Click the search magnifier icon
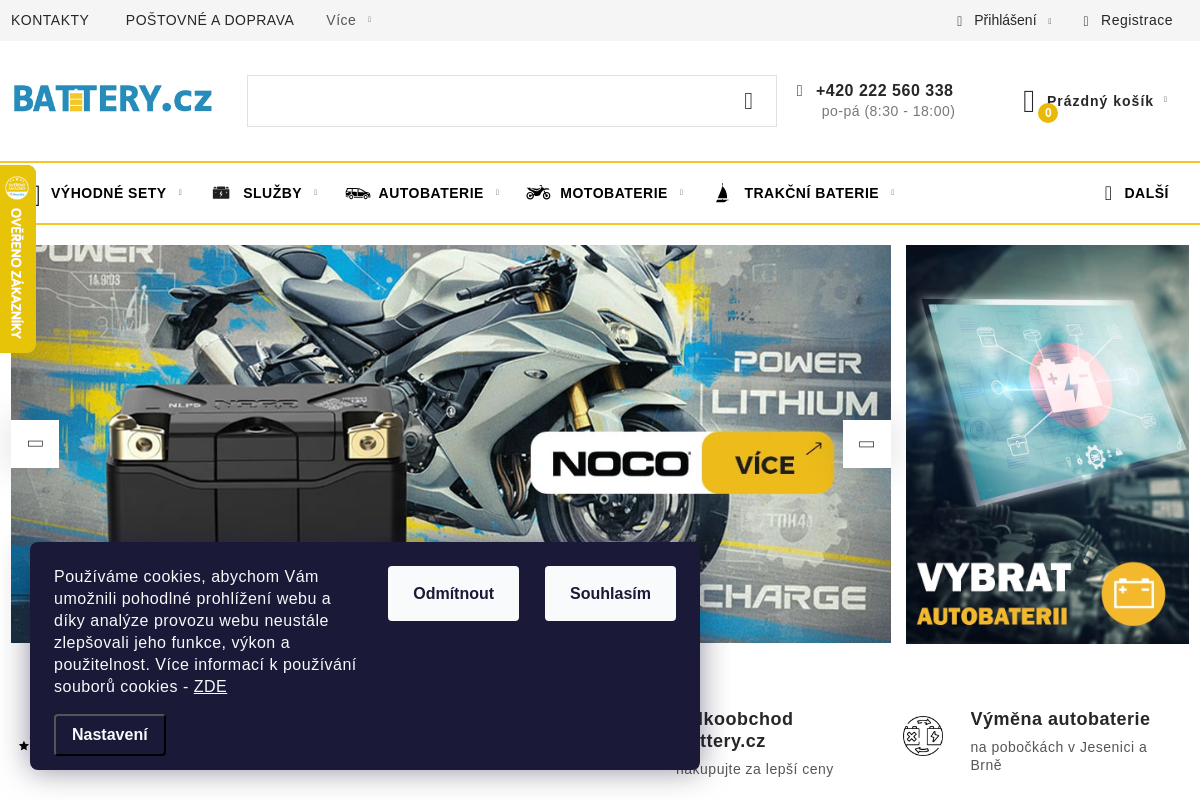This screenshot has height=800, width=1200. [748, 101]
